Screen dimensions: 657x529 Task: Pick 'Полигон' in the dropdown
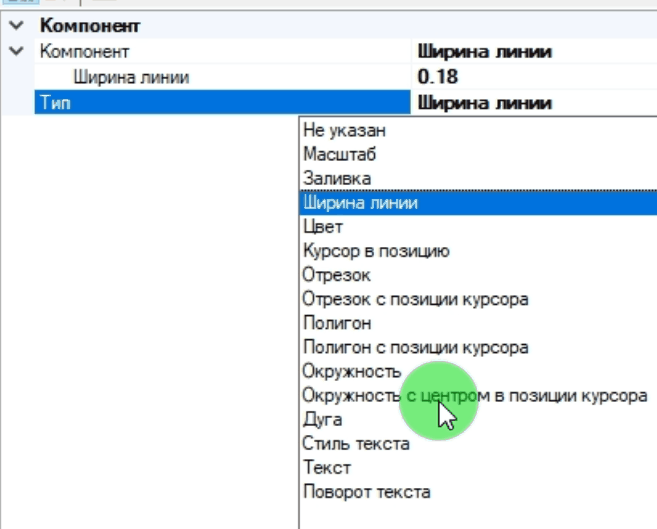[337, 323]
